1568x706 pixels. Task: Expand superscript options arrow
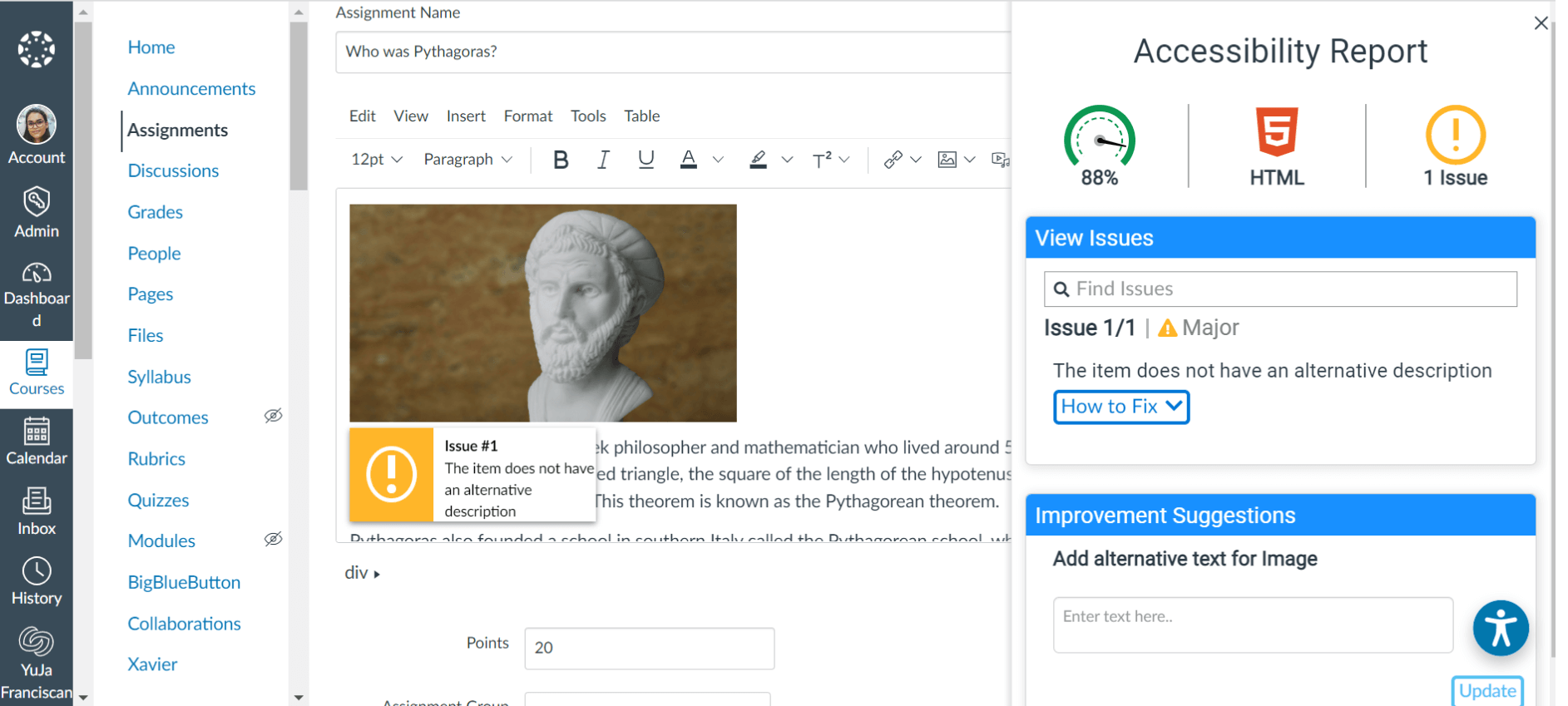(844, 160)
